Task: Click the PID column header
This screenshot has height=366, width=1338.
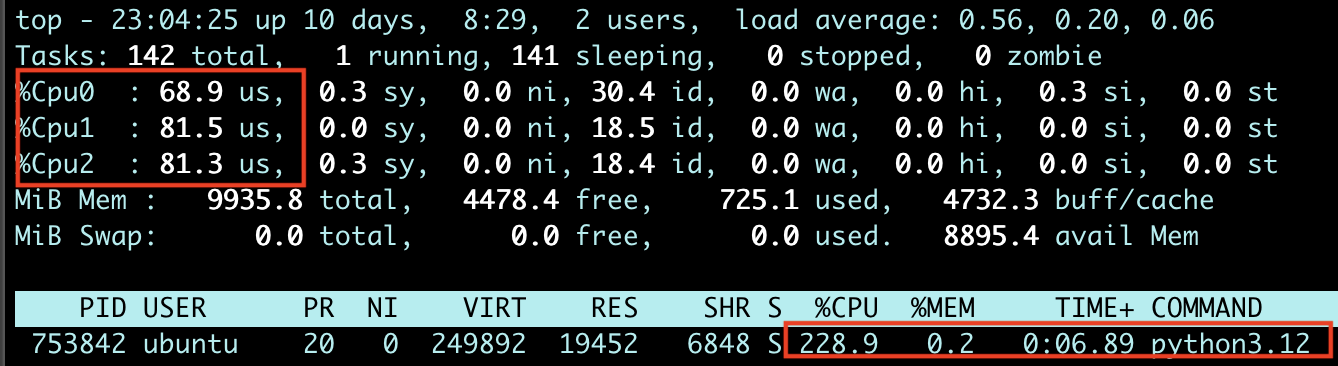Action: pyautogui.click(x=103, y=307)
